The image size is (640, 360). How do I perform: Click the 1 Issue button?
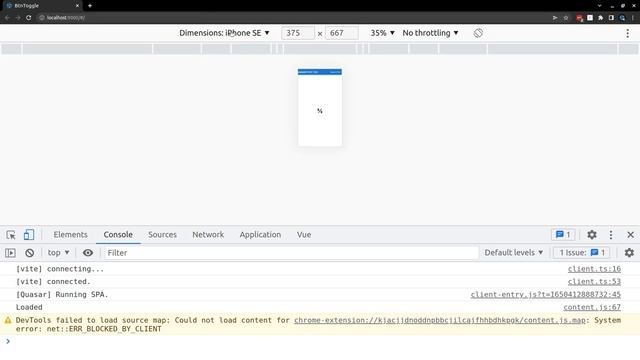(x=582, y=253)
